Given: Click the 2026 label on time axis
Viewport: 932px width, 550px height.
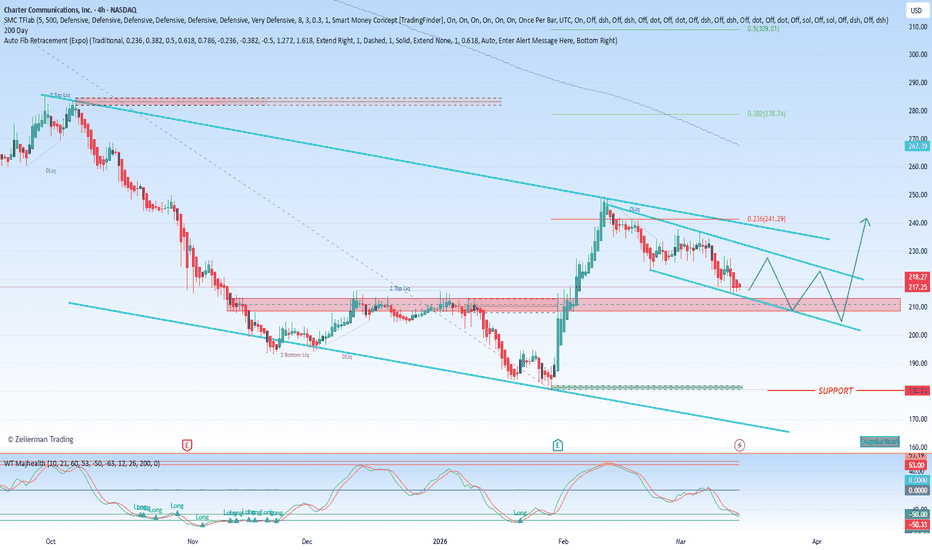Looking at the screenshot, I should click(x=440, y=542).
